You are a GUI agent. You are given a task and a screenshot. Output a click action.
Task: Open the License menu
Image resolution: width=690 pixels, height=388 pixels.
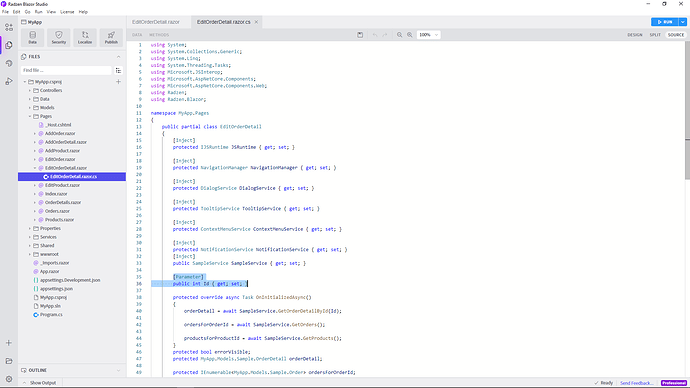tap(67, 12)
